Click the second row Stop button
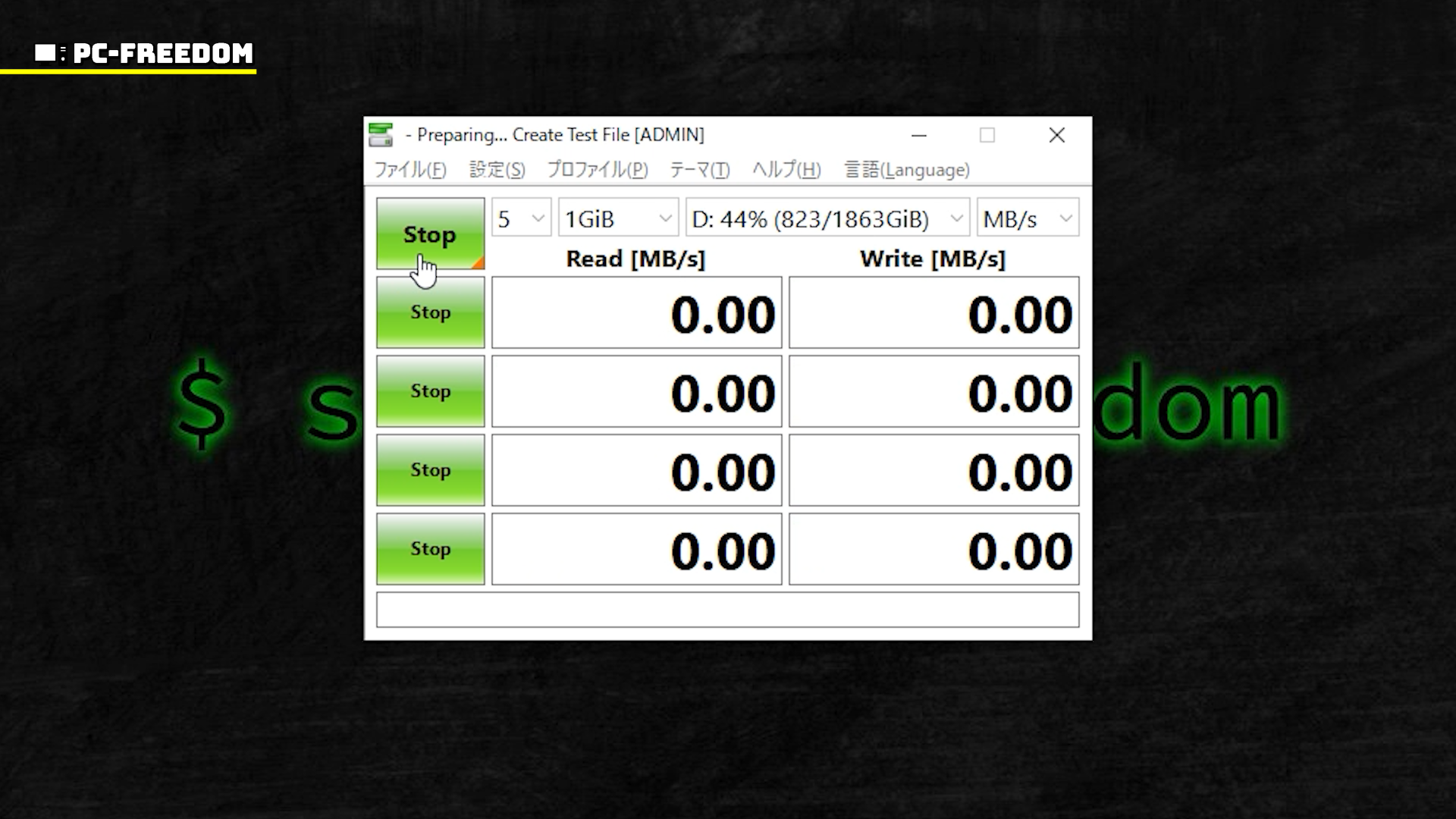Image resolution: width=1456 pixels, height=819 pixels. [x=430, y=391]
